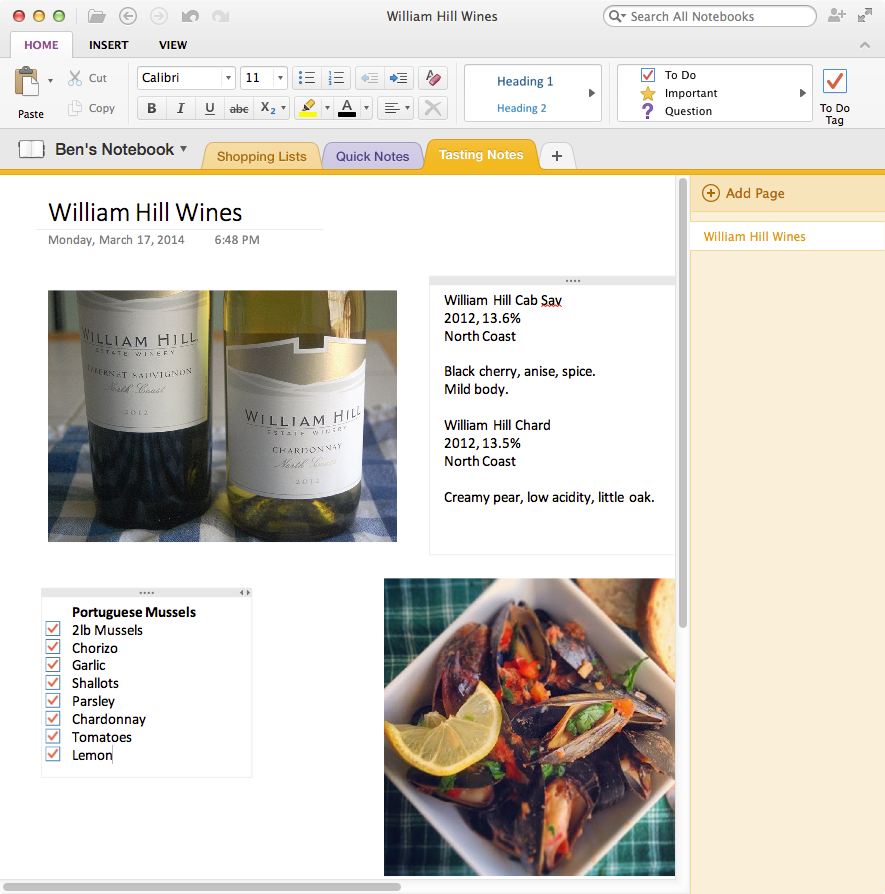Click the text alignment icon
The image size is (885, 894).
[x=391, y=108]
